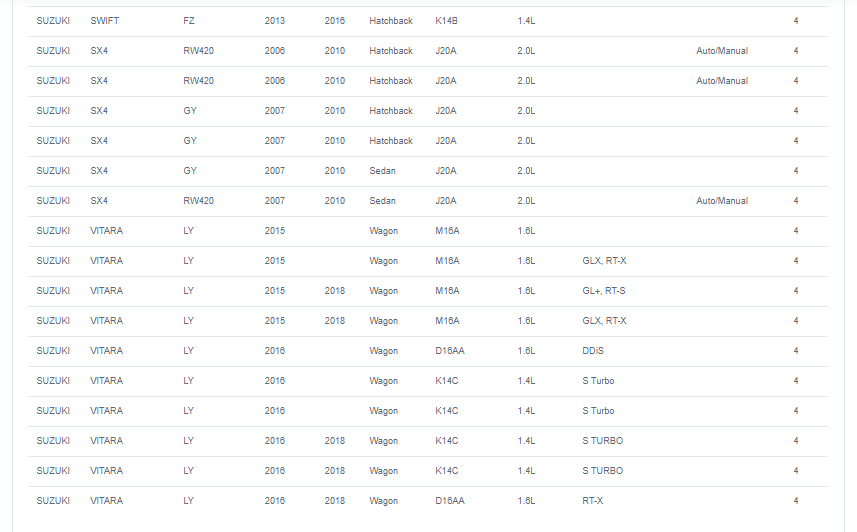
Task: Select RW420 in the Sedan row
Action: tap(198, 201)
